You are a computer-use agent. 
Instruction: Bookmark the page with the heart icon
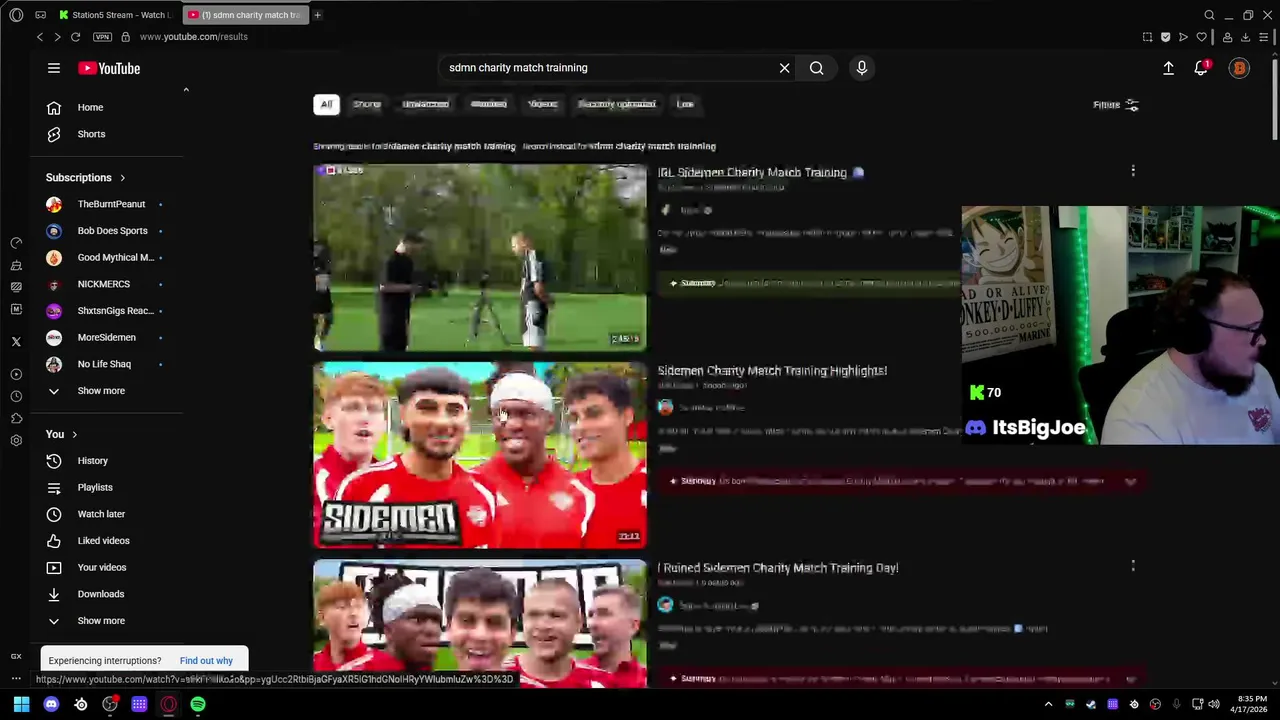(1202, 37)
